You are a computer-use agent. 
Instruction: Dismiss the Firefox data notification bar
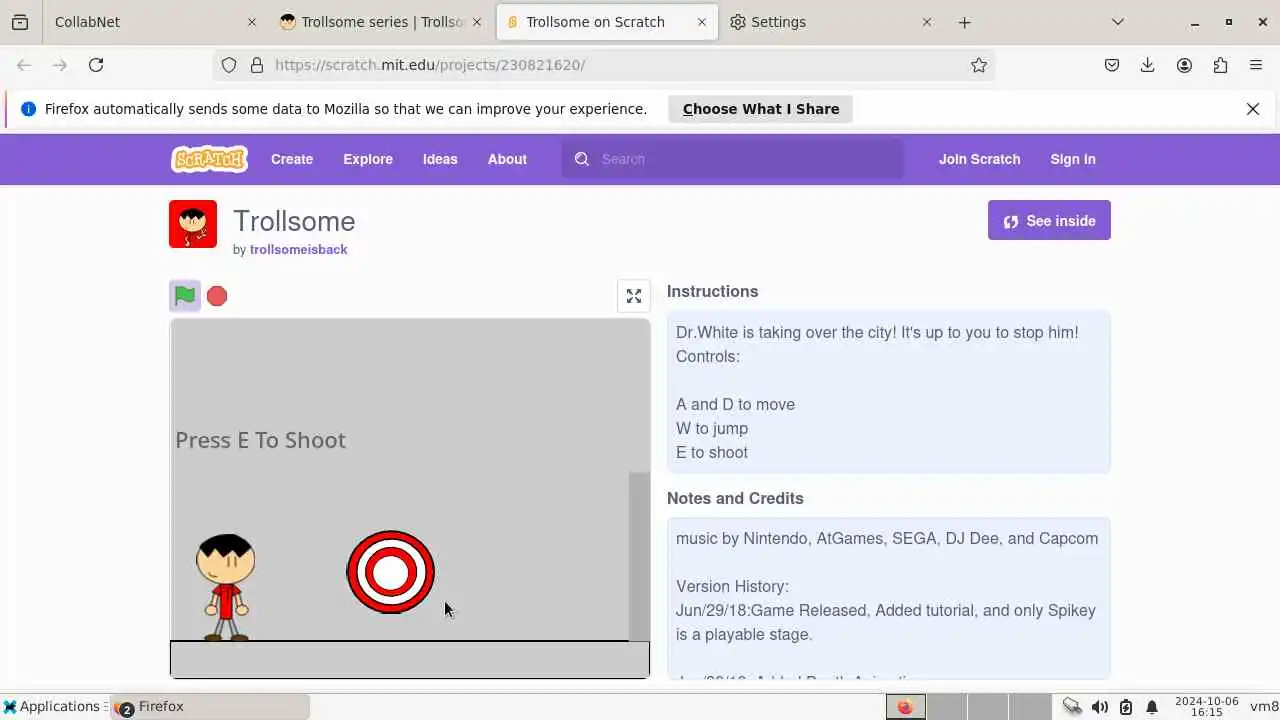1253,109
